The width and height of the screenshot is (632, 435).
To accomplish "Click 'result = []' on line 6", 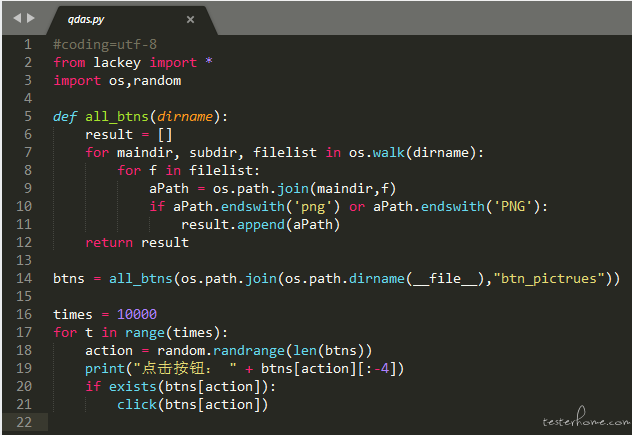I will [x=129, y=135].
